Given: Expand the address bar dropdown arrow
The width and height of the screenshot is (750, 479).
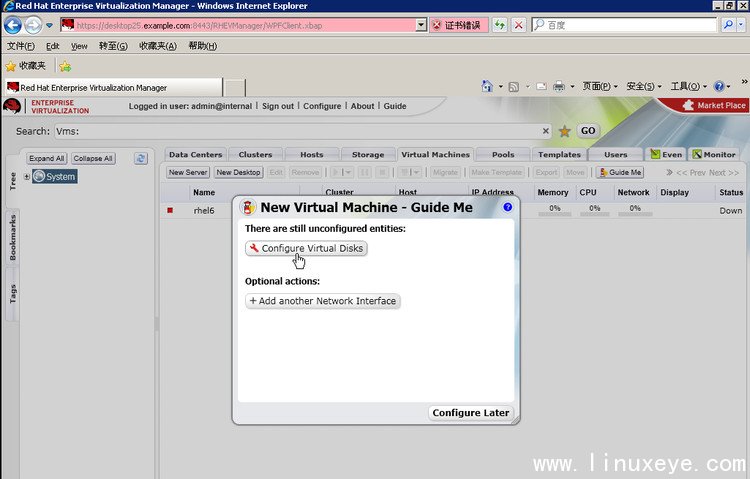Looking at the screenshot, I should [421, 25].
